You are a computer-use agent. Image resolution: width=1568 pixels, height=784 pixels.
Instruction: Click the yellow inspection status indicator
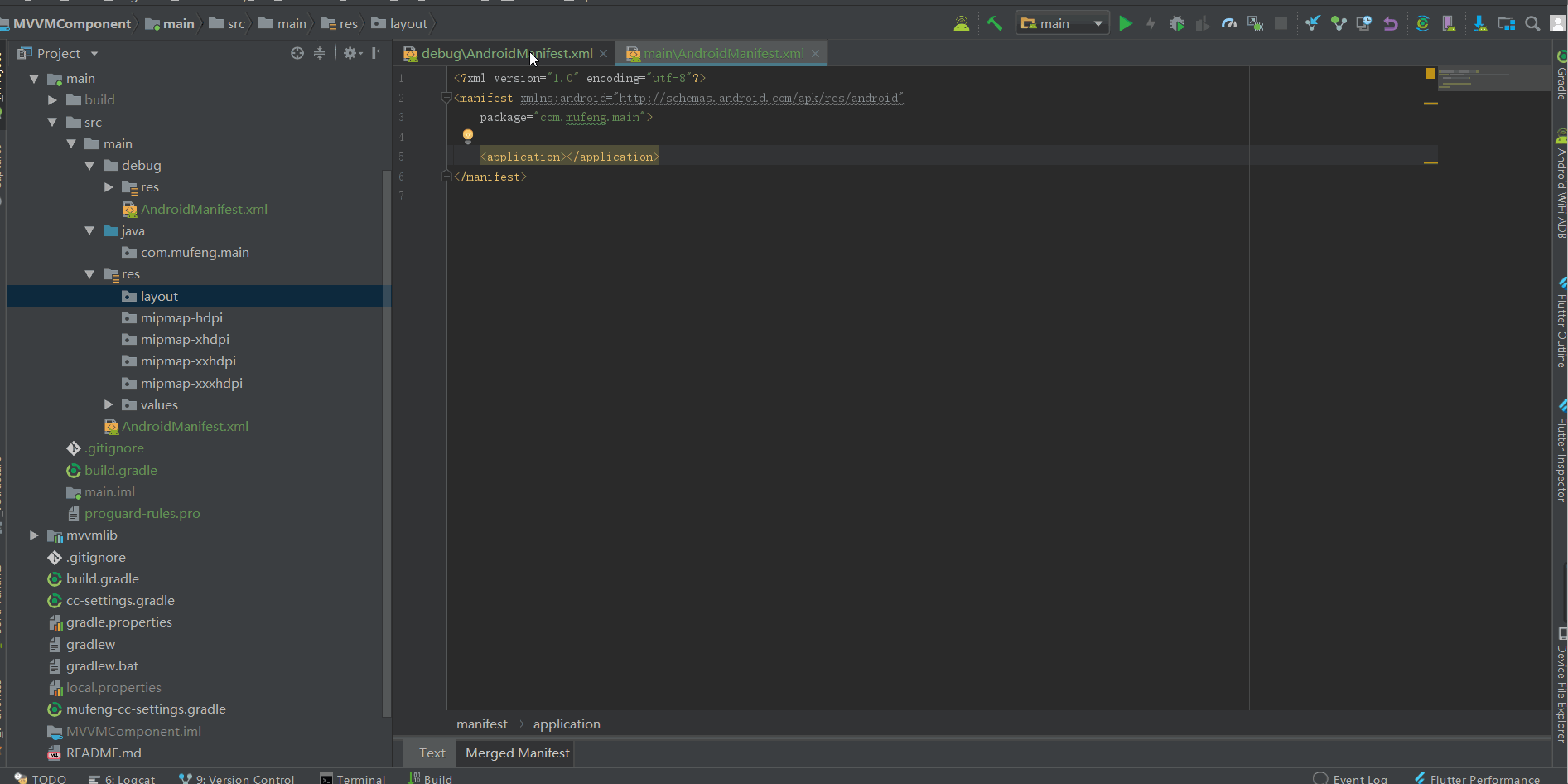coord(1430,74)
